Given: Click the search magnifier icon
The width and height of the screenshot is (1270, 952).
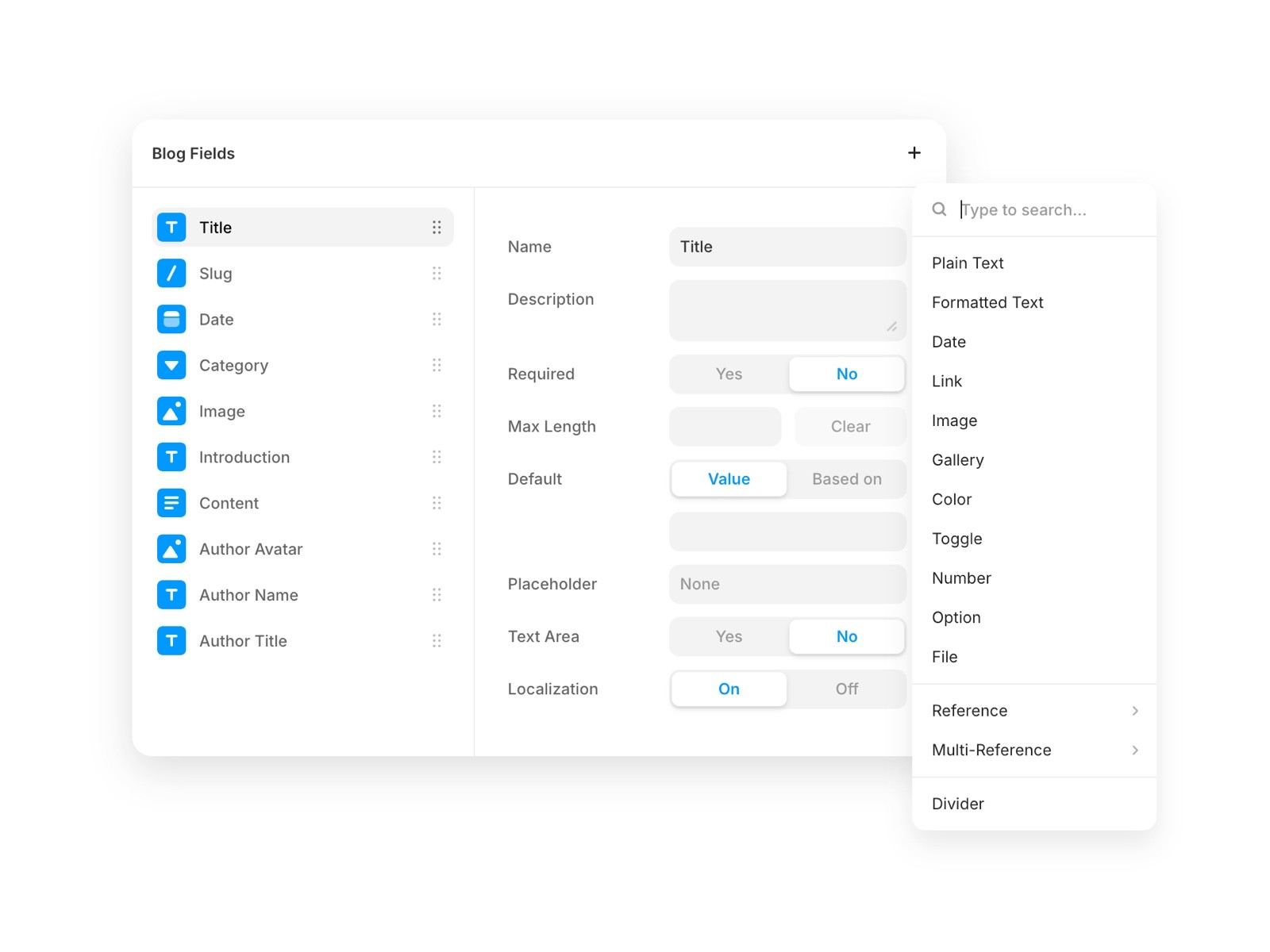Looking at the screenshot, I should [x=939, y=209].
